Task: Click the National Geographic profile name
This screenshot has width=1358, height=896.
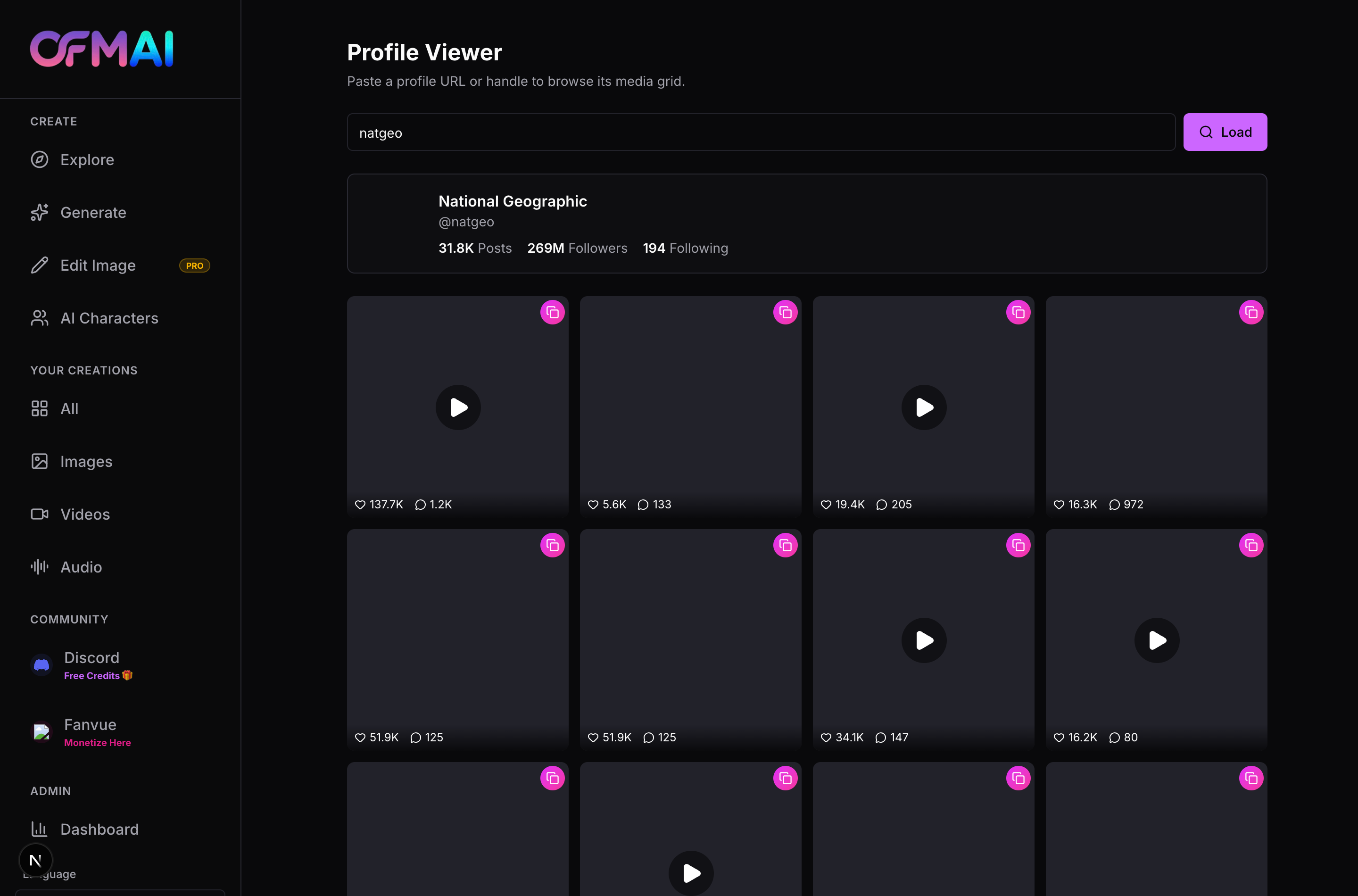Action: 513,201
